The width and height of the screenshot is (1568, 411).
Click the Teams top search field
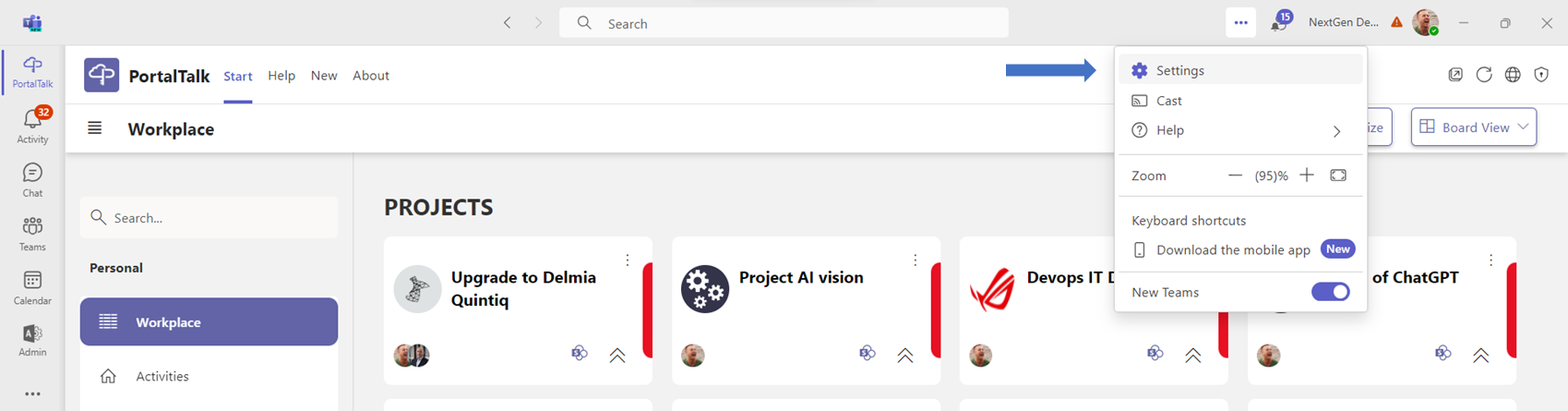784,23
